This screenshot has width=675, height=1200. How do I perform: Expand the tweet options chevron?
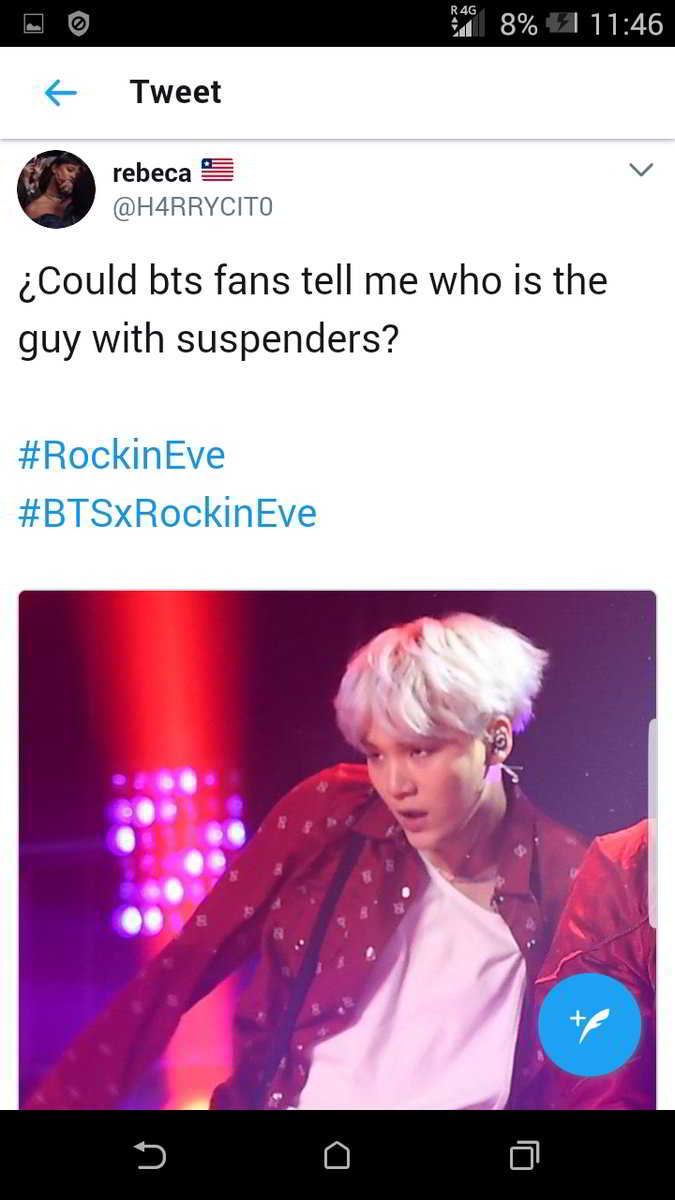640,170
